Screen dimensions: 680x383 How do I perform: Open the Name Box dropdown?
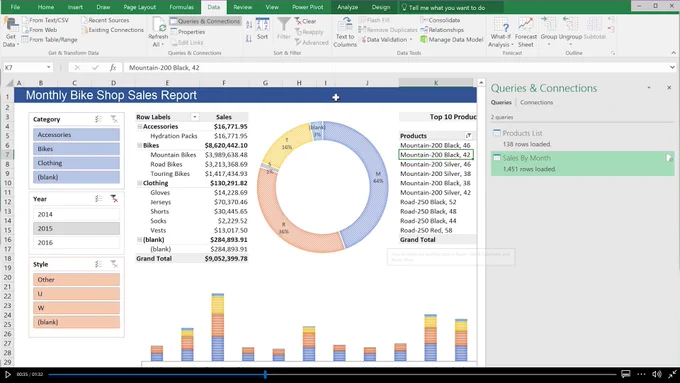49,67
